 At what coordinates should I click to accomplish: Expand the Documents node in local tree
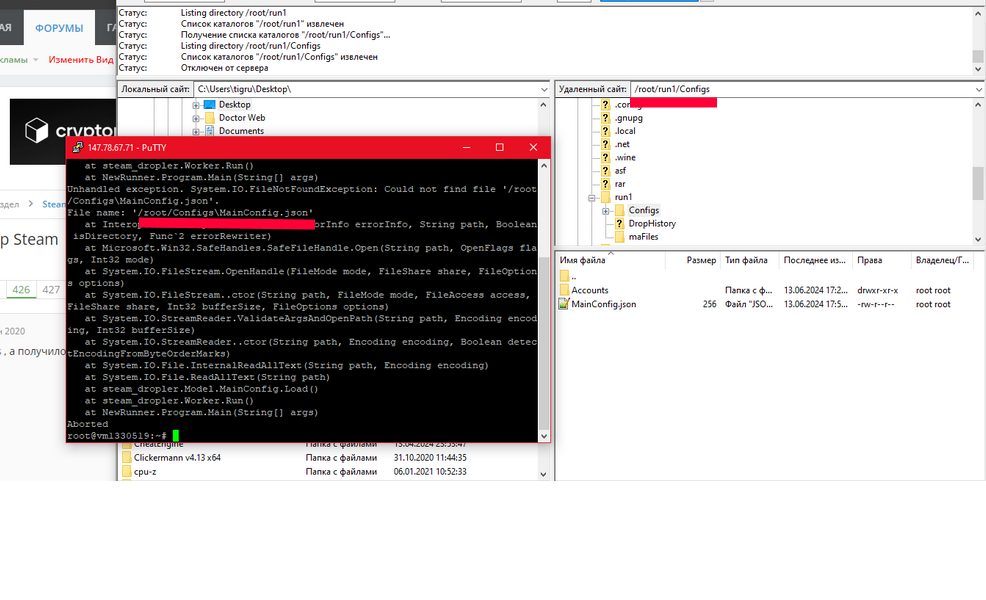click(196, 131)
